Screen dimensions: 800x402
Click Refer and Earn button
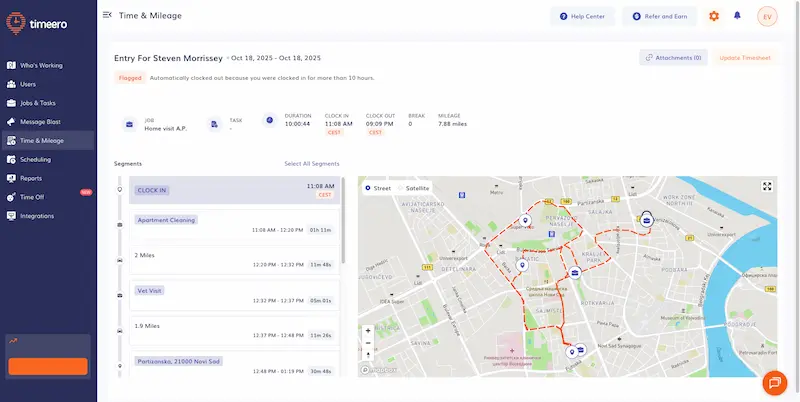660,16
